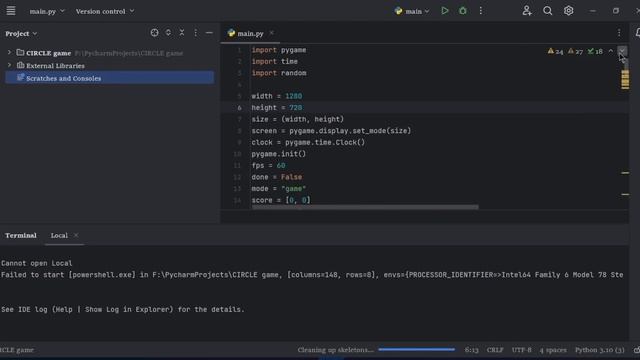Click 'Cleaning up skeletons...' status text
This screenshot has width=640, height=360.
(336, 350)
